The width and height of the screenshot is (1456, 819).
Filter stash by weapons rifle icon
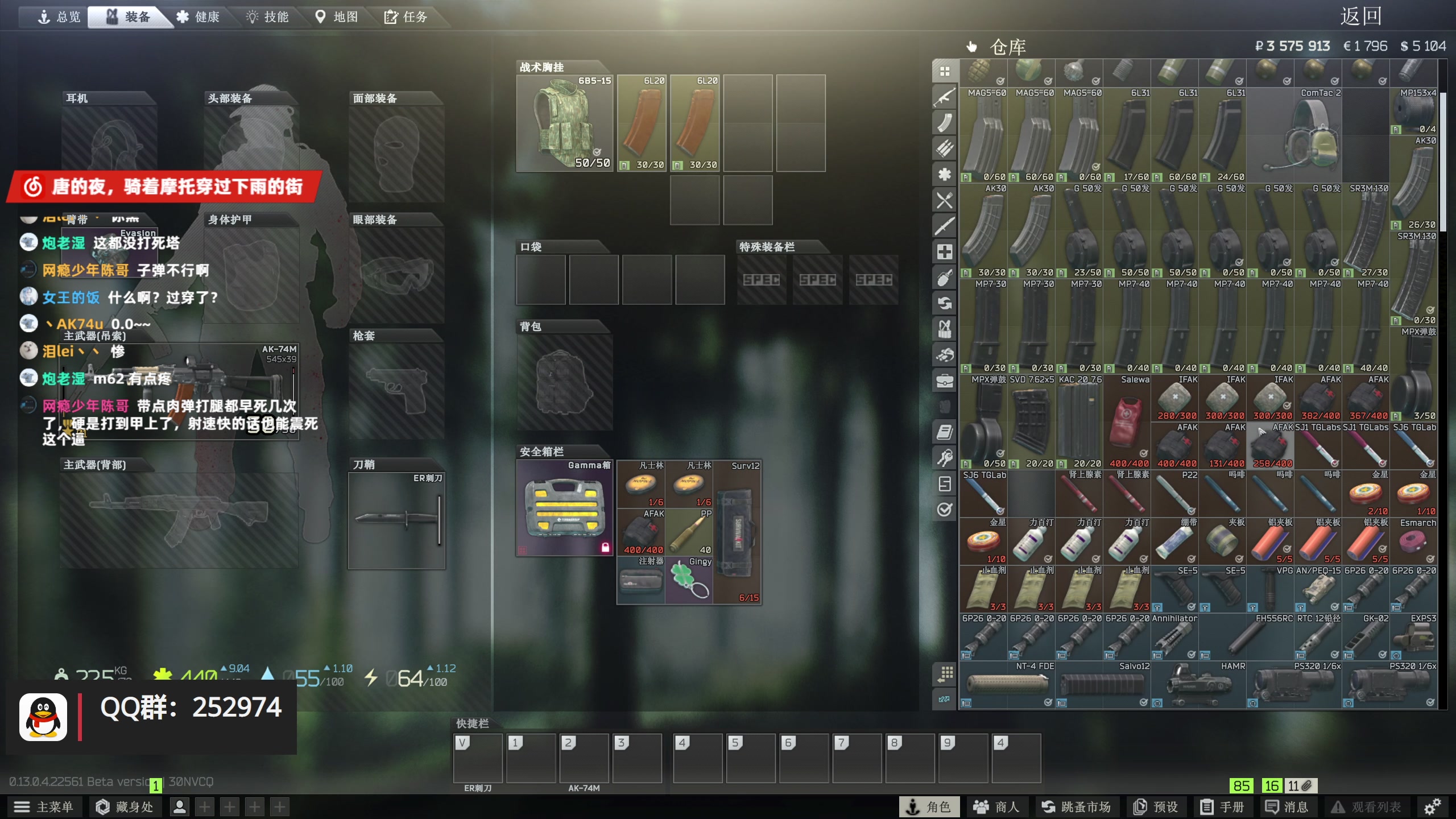pyautogui.click(x=945, y=97)
